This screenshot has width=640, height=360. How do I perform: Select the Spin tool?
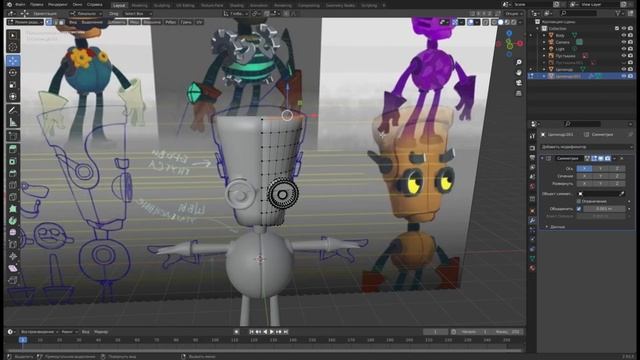click(x=13, y=221)
